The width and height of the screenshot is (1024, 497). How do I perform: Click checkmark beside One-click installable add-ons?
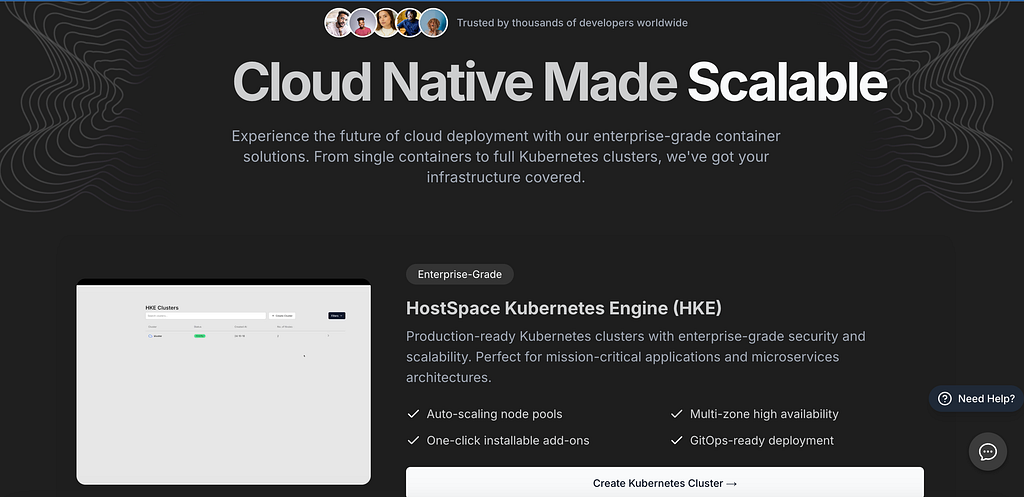[413, 441]
